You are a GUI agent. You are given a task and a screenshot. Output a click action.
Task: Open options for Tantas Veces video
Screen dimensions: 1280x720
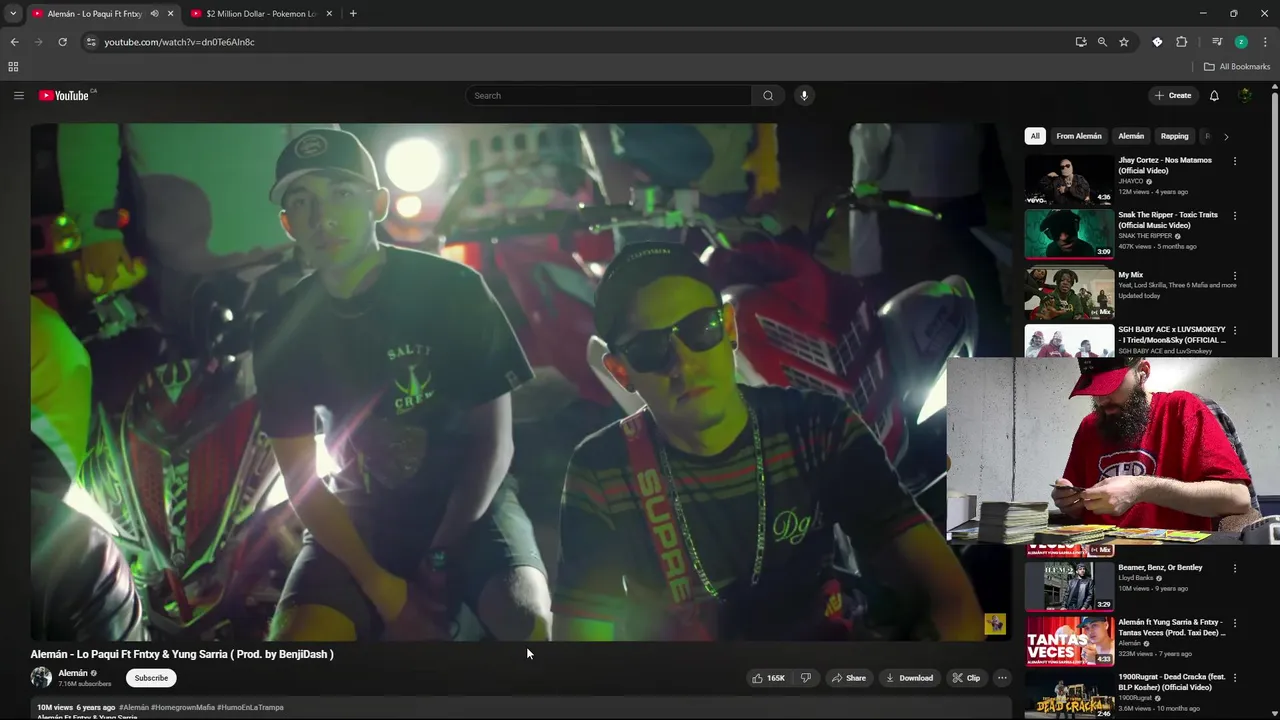point(1235,623)
